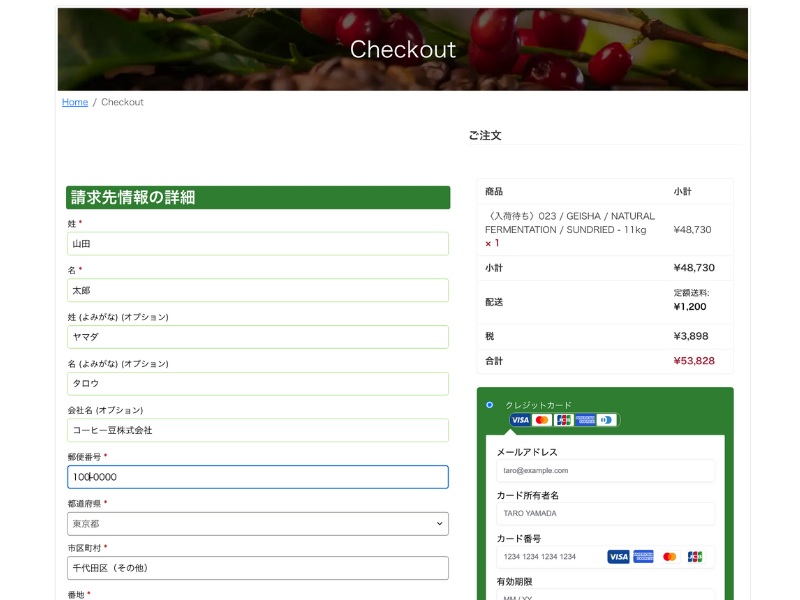The height and width of the screenshot is (600, 800).
Task: Click the Mastercard icon inside the カード番号 field
Action: coord(669,556)
